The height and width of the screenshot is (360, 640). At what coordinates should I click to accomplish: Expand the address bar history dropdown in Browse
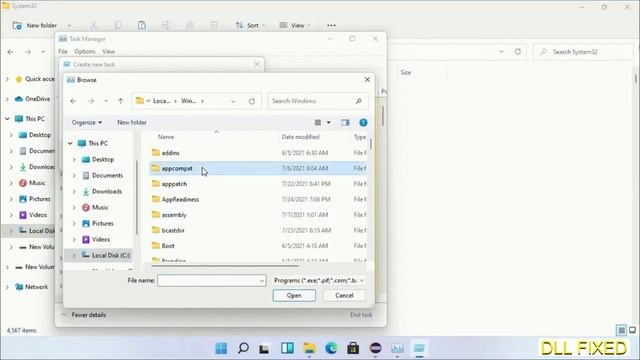(x=233, y=101)
